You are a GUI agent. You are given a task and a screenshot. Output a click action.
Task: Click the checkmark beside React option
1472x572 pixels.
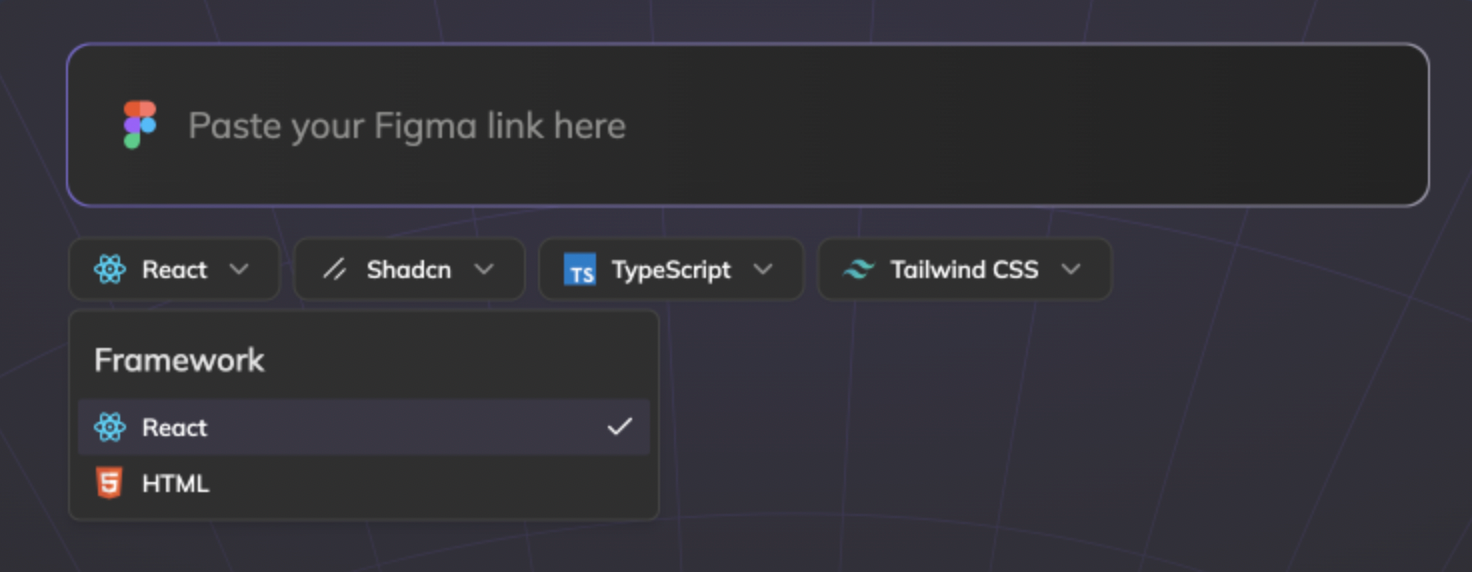pyautogui.click(x=620, y=427)
